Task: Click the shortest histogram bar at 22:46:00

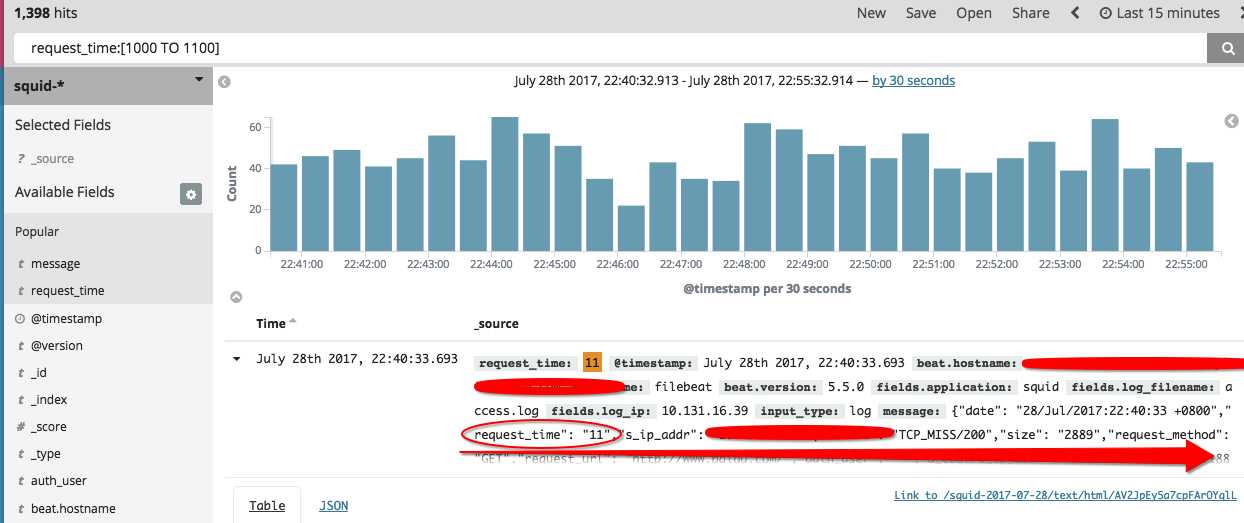Action: [631, 228]
